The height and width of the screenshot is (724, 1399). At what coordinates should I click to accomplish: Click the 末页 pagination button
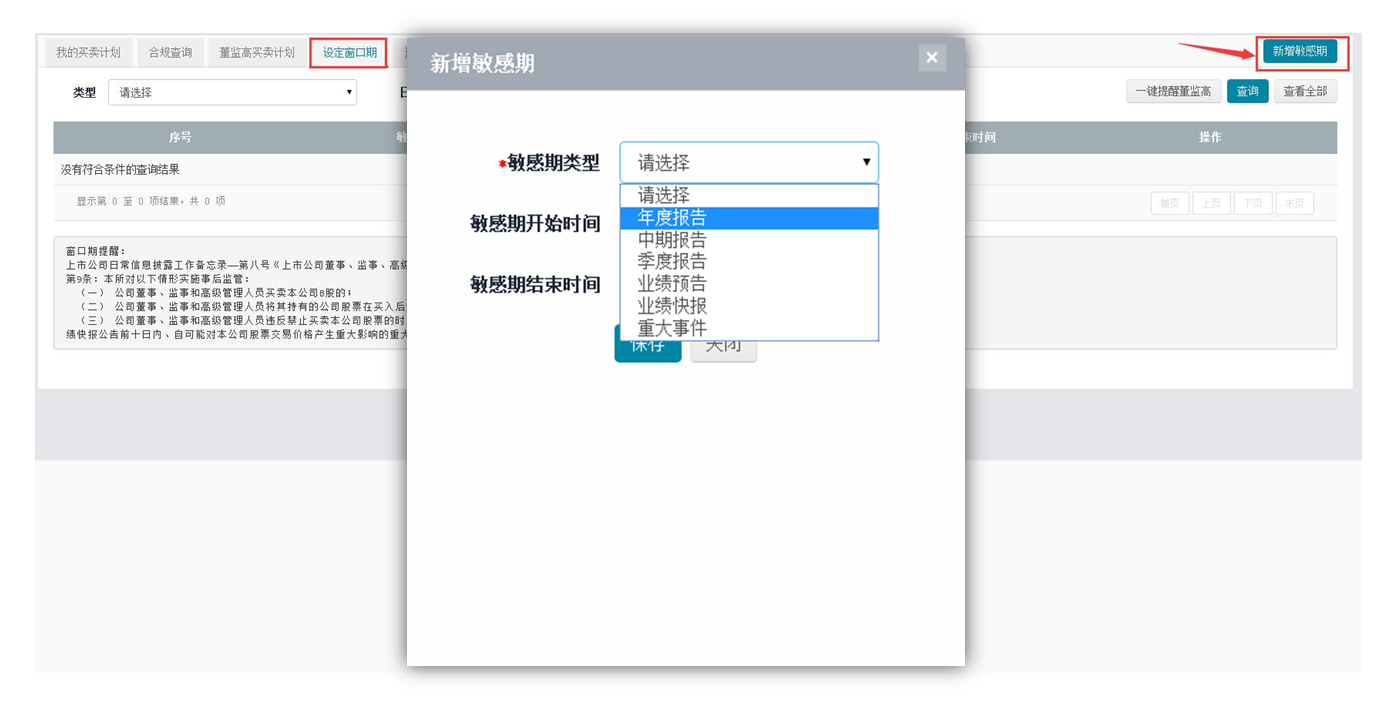click(1294, 204)
